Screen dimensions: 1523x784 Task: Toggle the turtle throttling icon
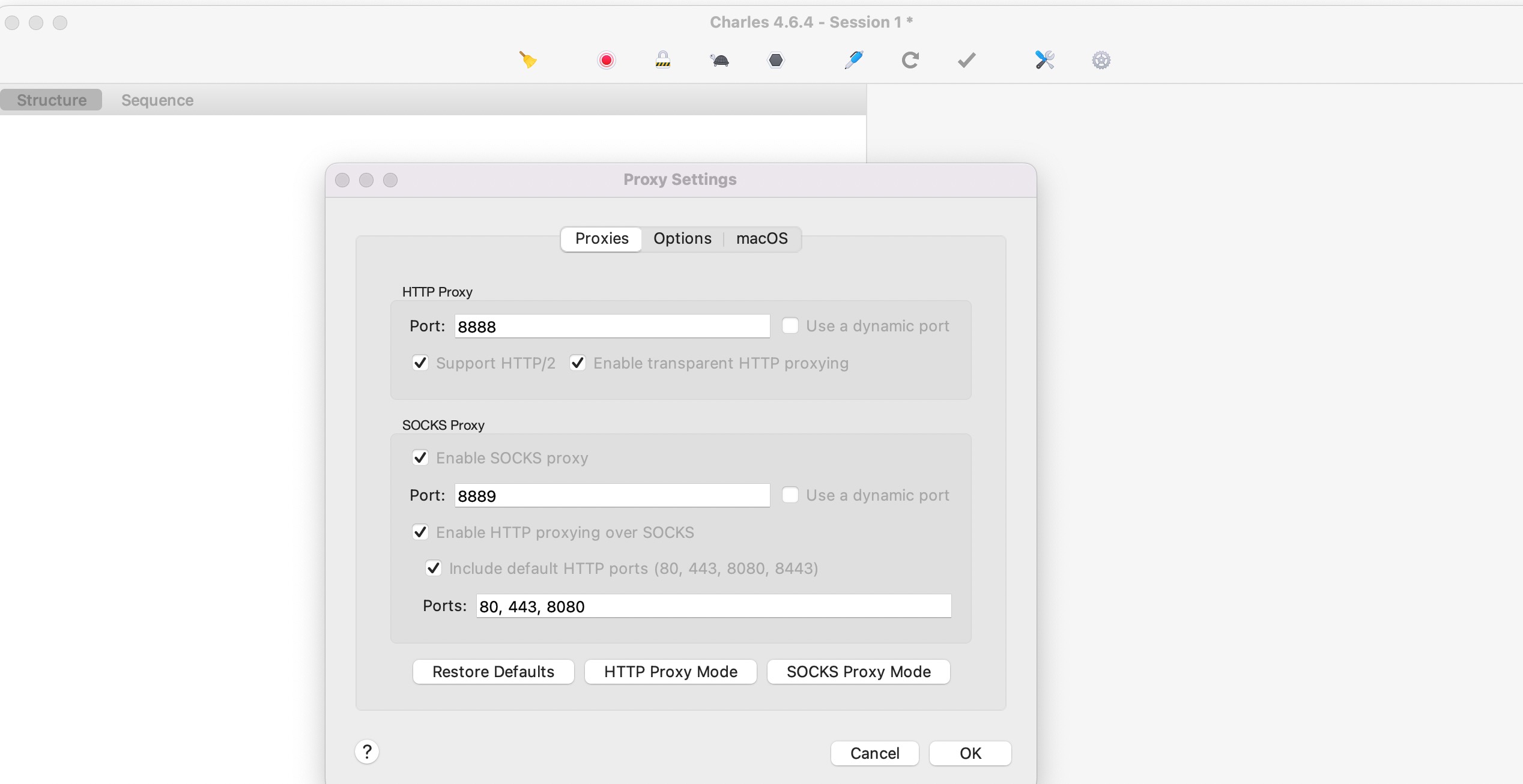719,60
